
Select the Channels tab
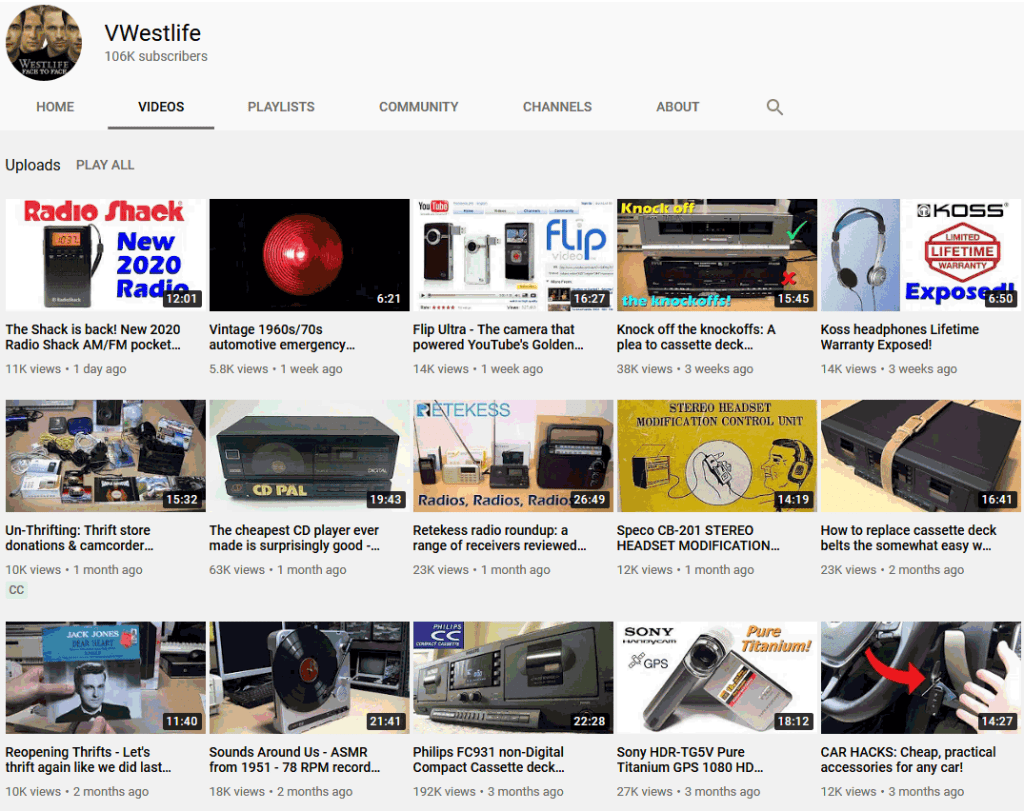click(x=557, y=107)
